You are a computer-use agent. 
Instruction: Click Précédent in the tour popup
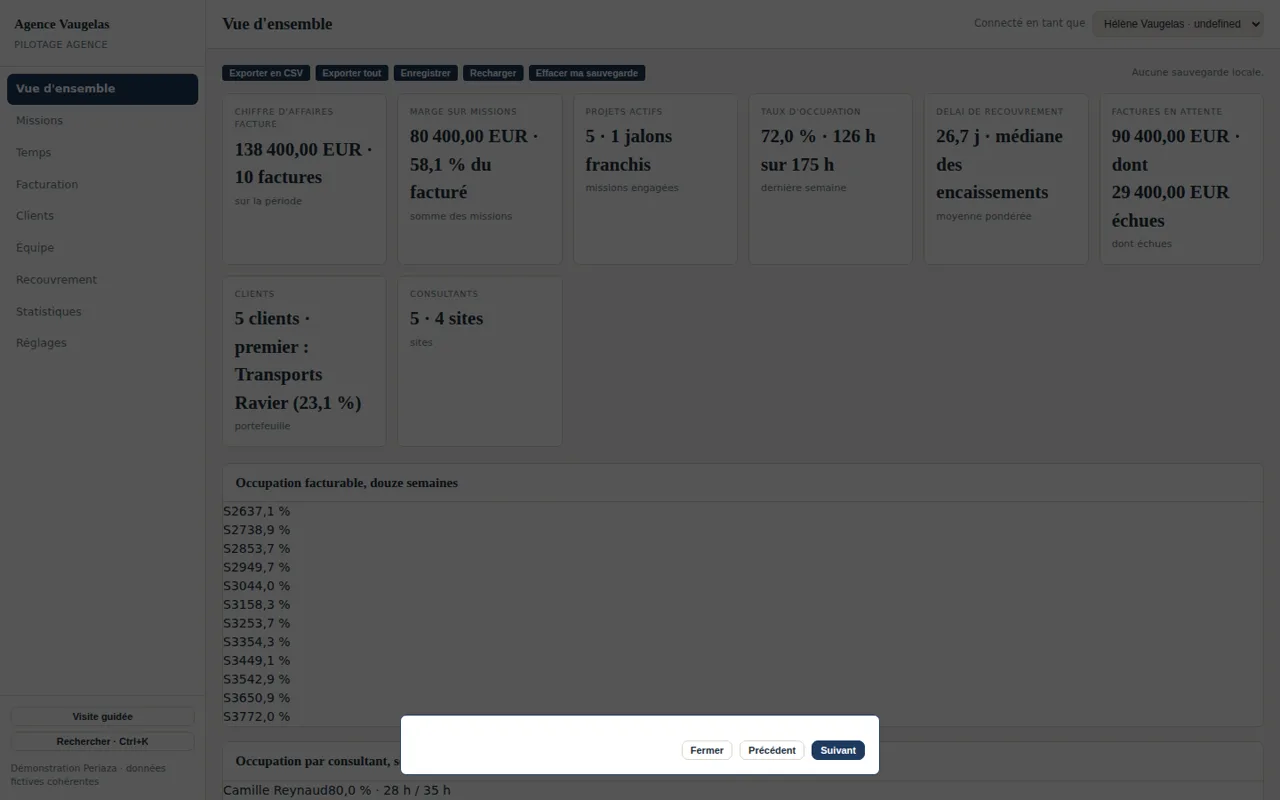(772, 750)
